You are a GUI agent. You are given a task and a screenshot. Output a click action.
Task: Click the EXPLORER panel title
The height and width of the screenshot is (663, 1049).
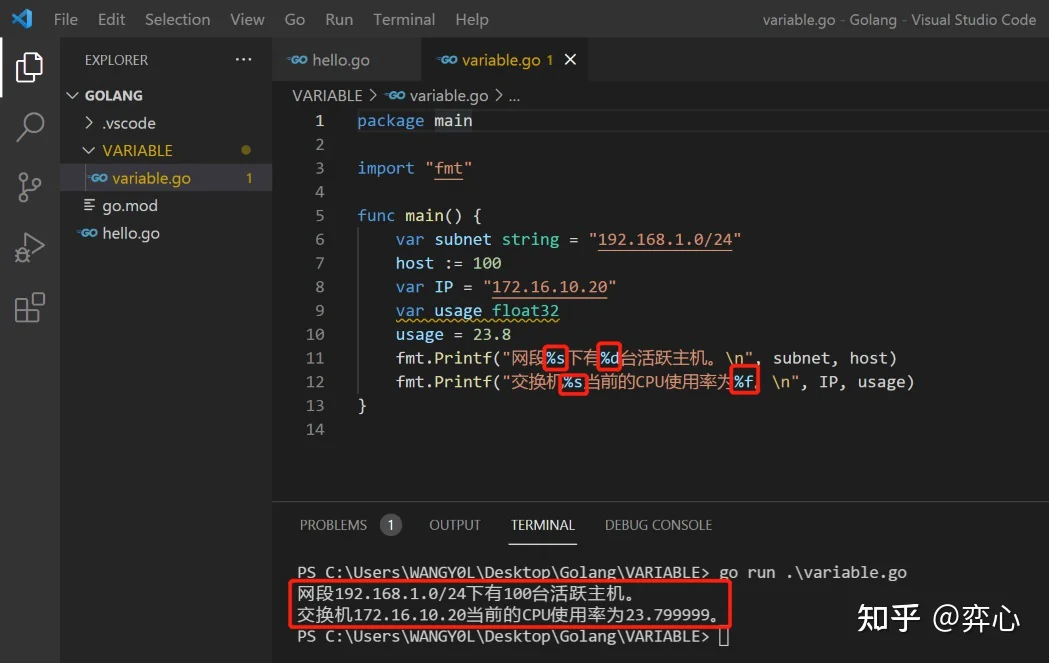click(x=116, y=60)
